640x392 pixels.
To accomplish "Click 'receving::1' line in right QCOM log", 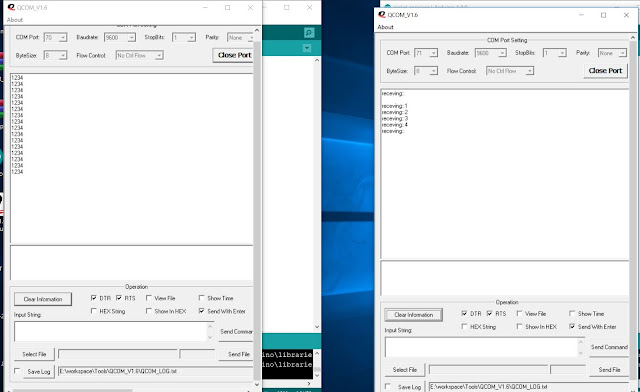I will pyautogui.click(x=394, y=106).
